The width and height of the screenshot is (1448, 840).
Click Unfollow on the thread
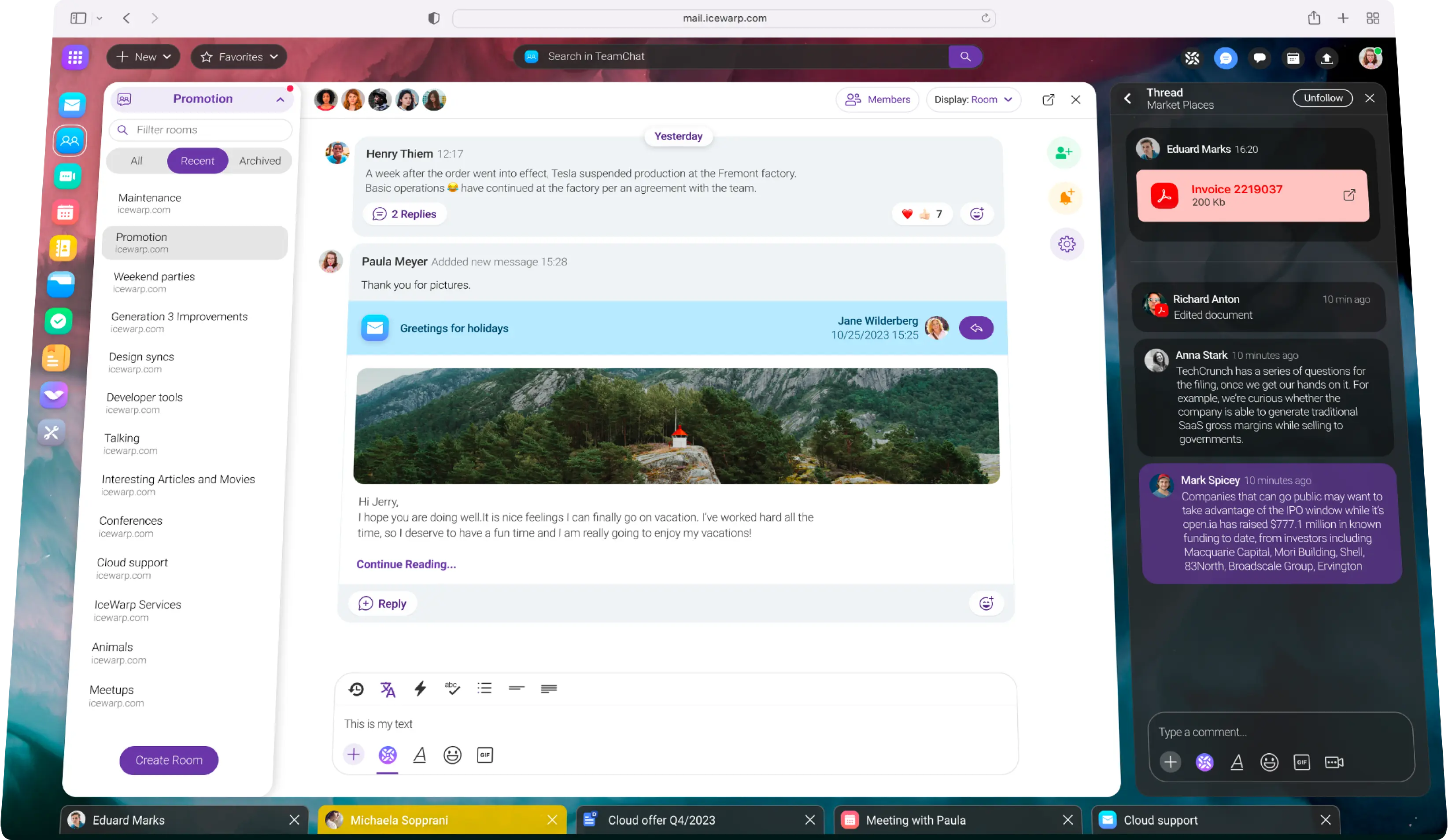[1322, 98]
